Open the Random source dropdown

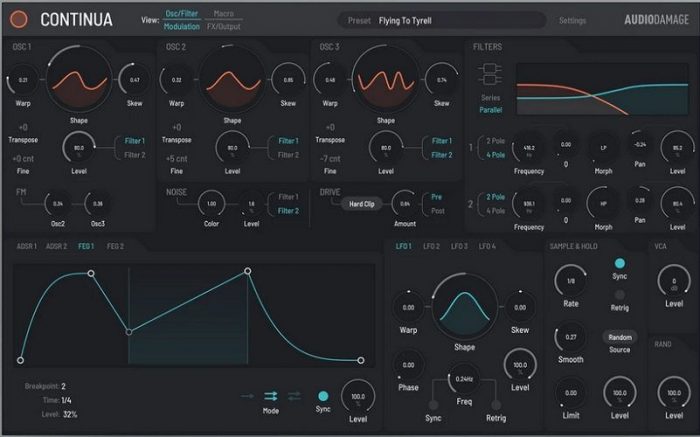[619, 338]
